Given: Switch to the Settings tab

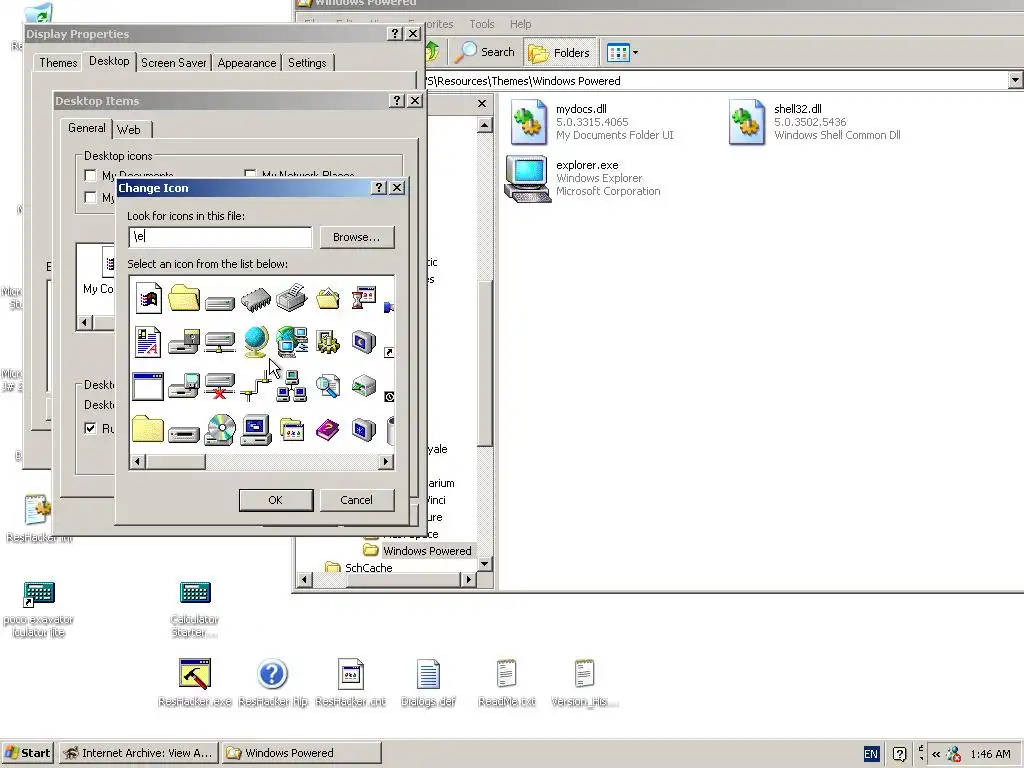Looking at the screenshot, I should (x=307, y=63).
